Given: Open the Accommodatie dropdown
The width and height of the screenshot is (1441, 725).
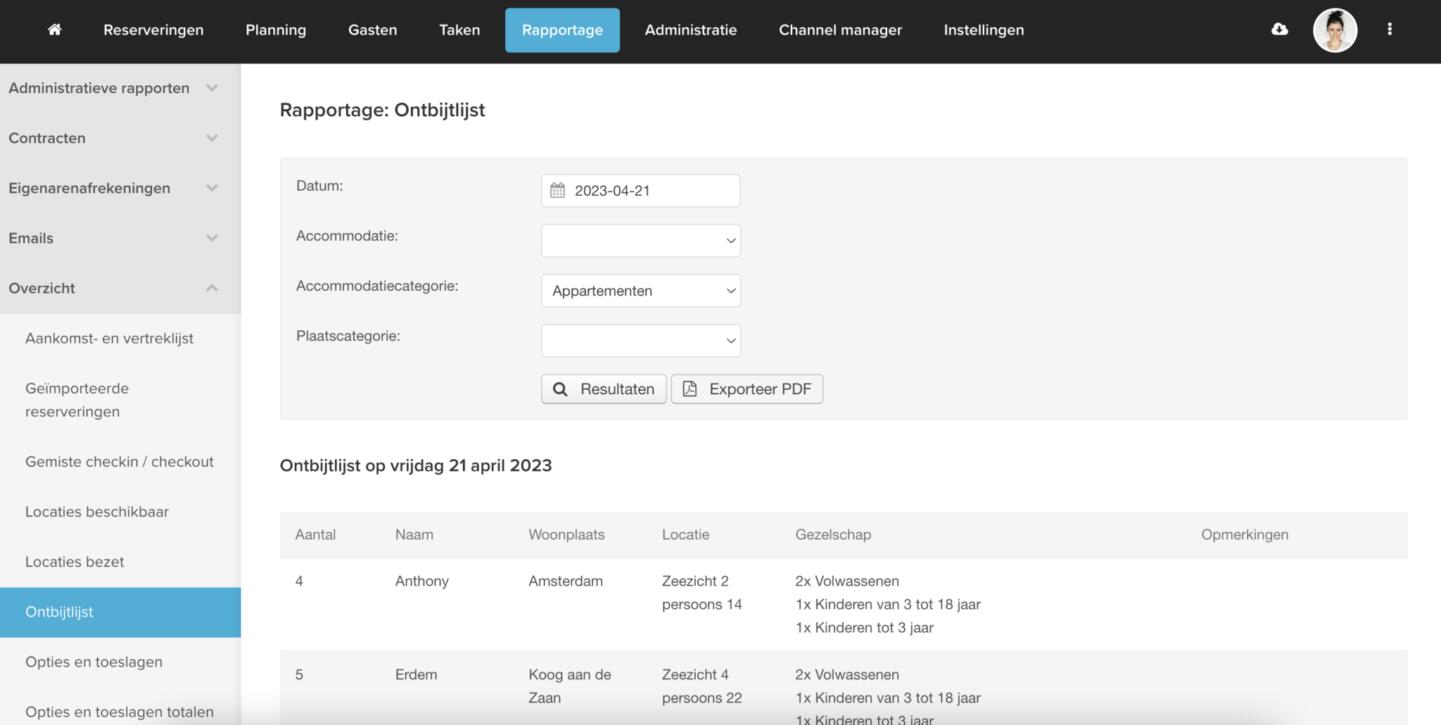Looking at the screenshot, I should 640,241.
